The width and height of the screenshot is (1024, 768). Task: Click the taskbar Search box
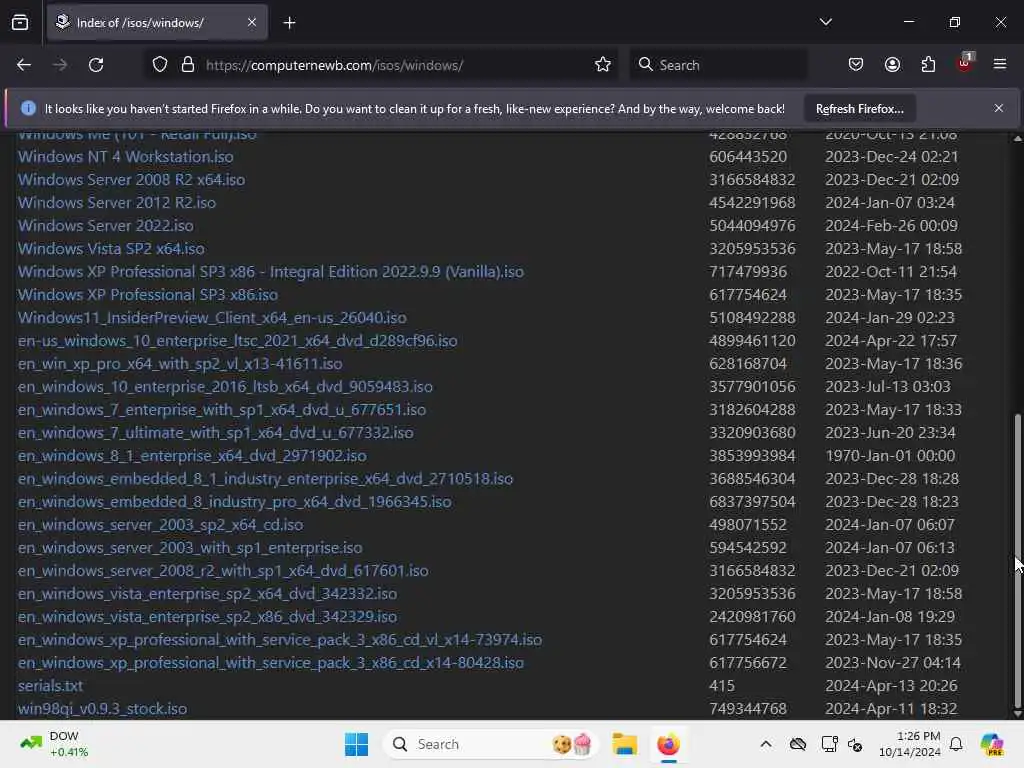point(490,744)
